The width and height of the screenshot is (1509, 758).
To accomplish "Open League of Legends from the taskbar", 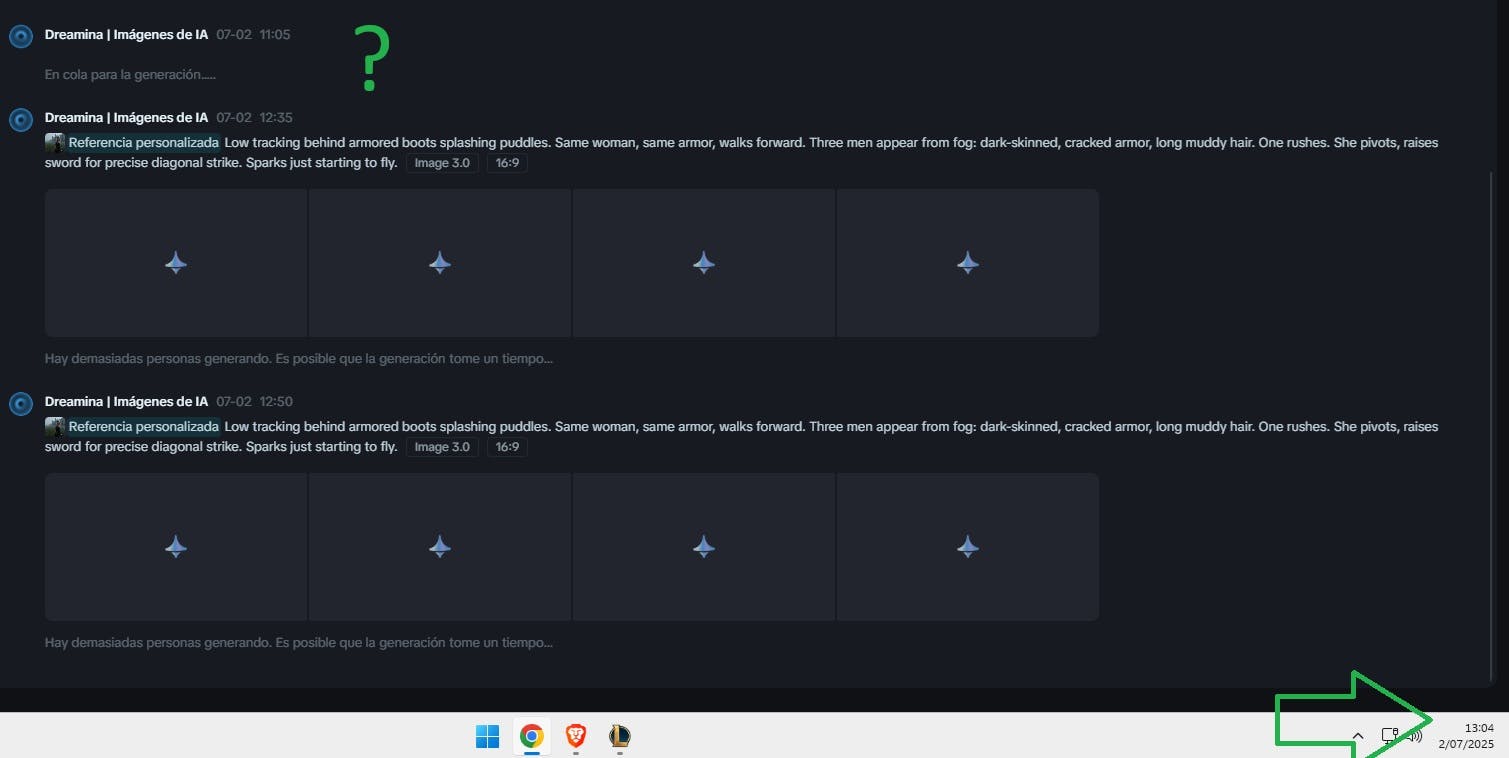I will pyautogui.click(x=620, y=737).
